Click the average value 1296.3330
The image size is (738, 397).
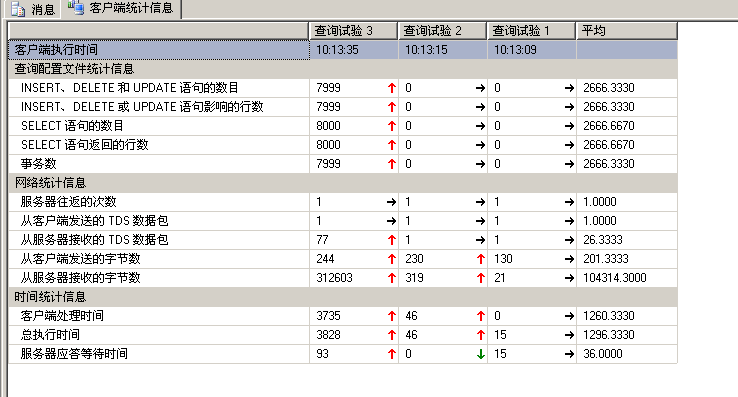(609, 335)
